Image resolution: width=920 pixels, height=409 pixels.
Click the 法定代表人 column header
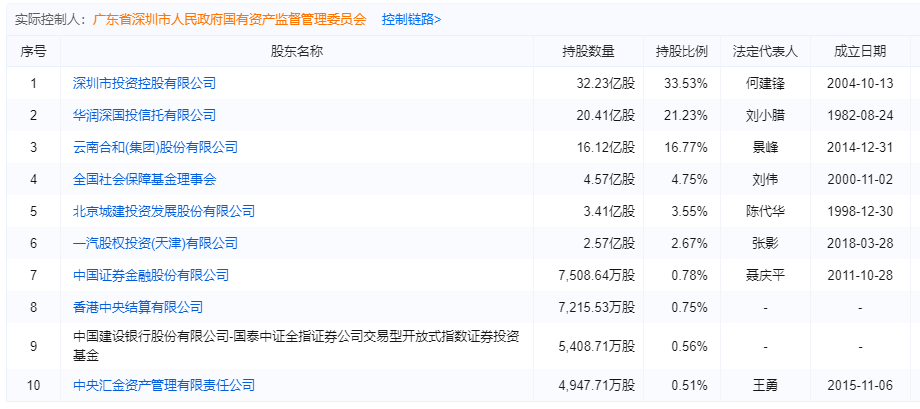(765, 51)
